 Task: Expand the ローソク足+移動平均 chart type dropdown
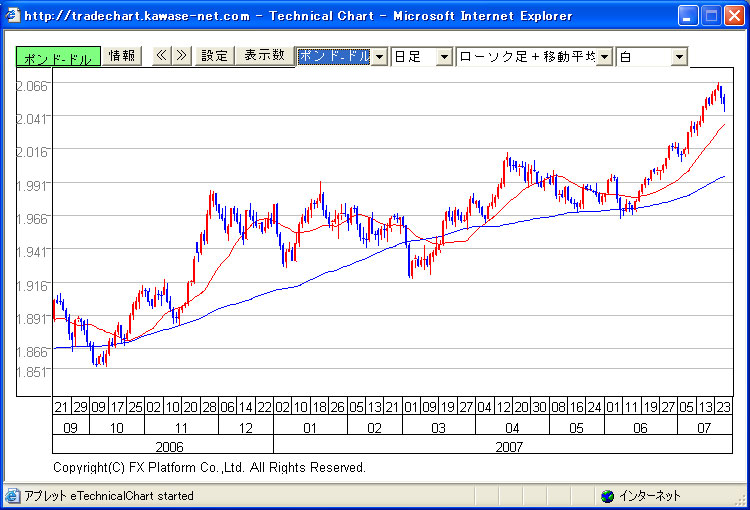coord(604,57)
